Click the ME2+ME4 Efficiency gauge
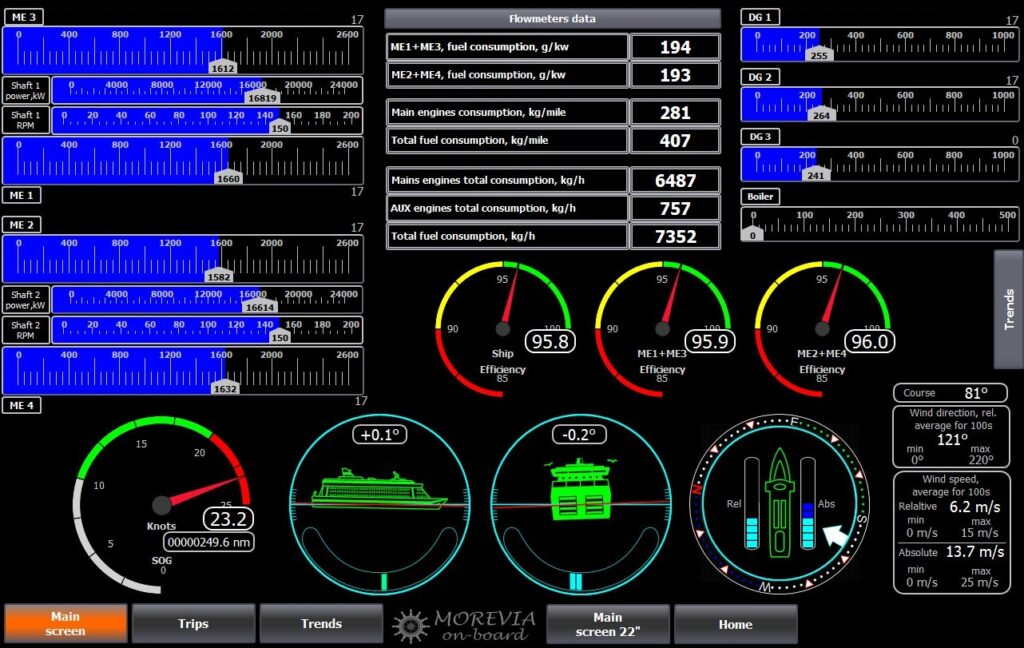1024x648 pixels. click(x=822, y=328)
